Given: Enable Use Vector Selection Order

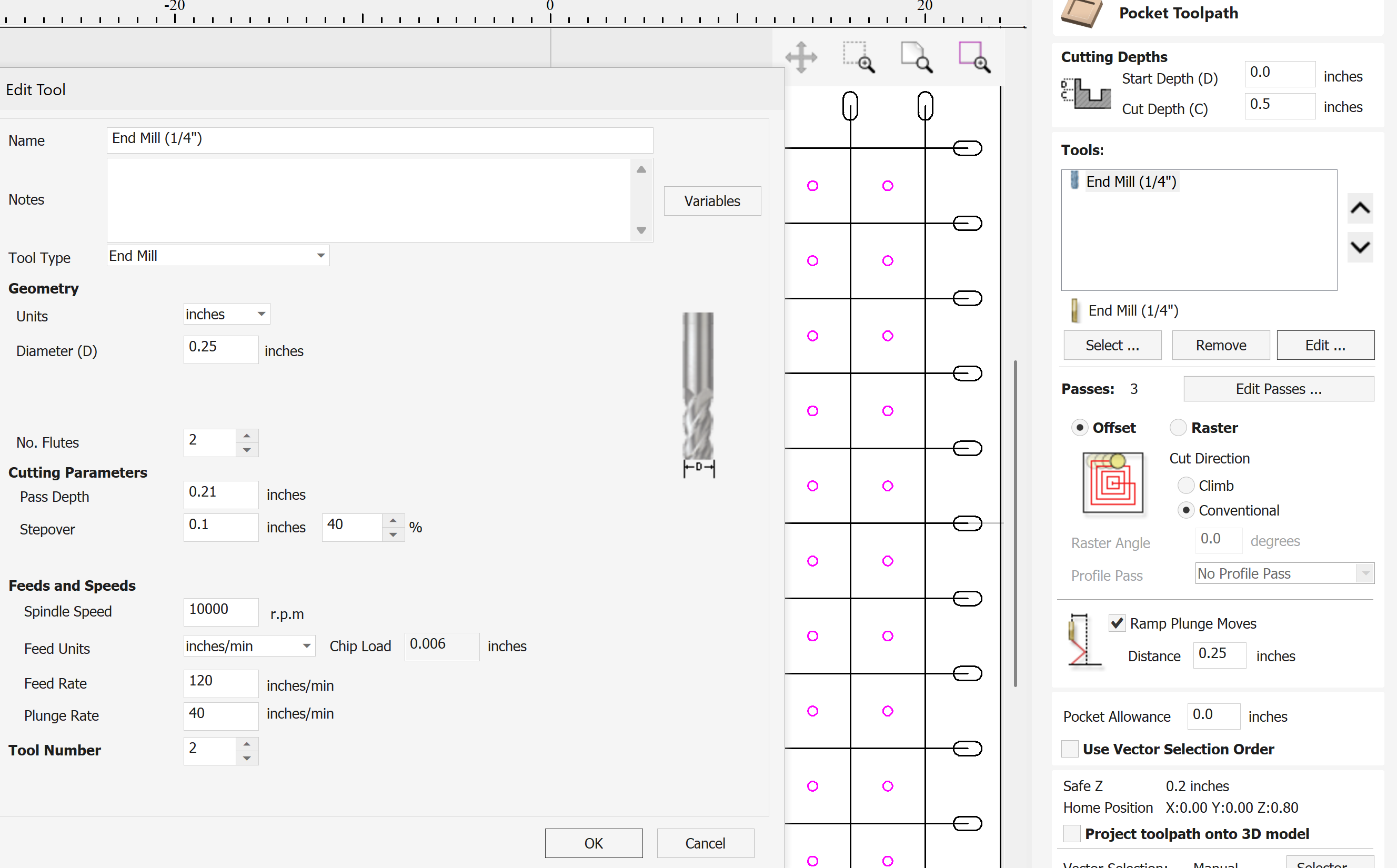Looking at the screenshot, I should coord(1070,749).
